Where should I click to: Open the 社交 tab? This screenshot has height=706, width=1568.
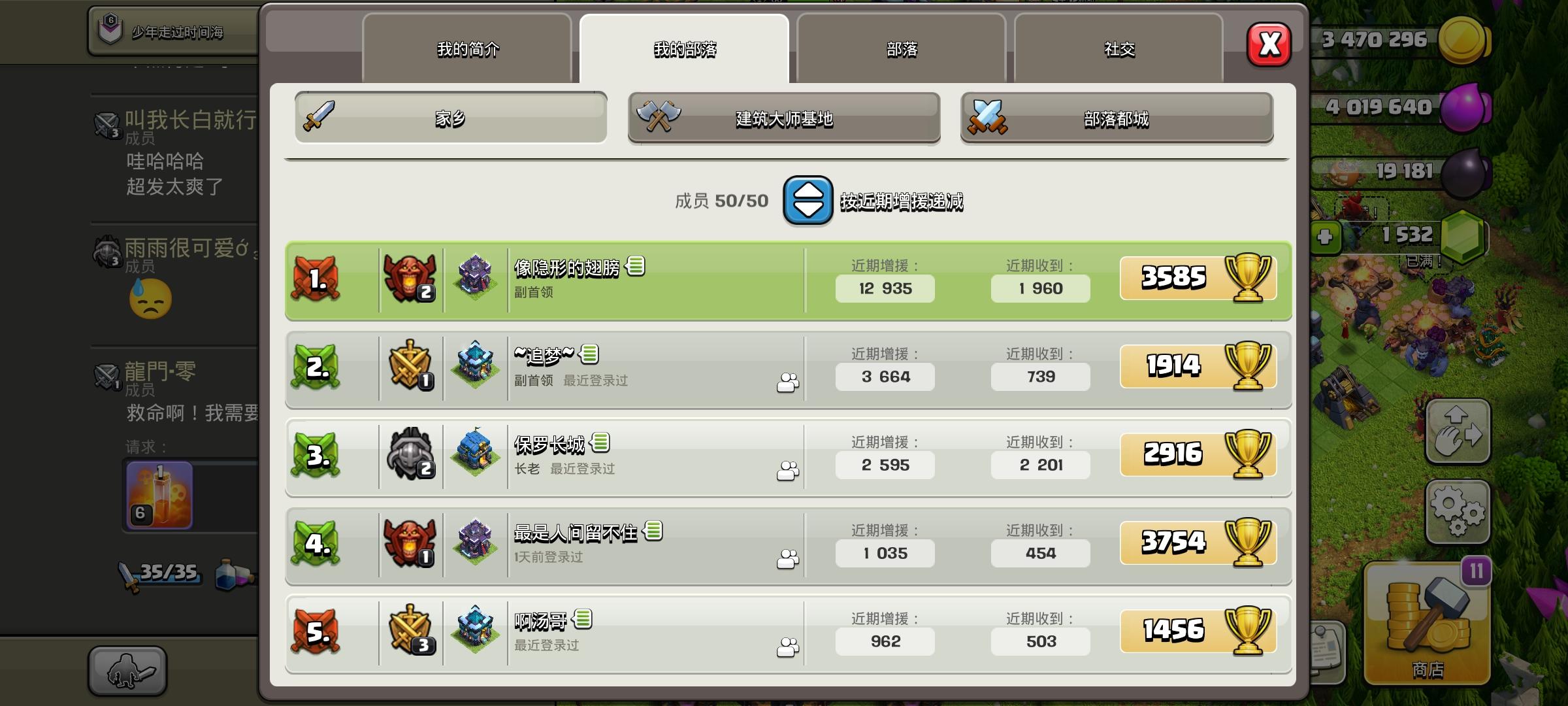(x=1119, y=49)
